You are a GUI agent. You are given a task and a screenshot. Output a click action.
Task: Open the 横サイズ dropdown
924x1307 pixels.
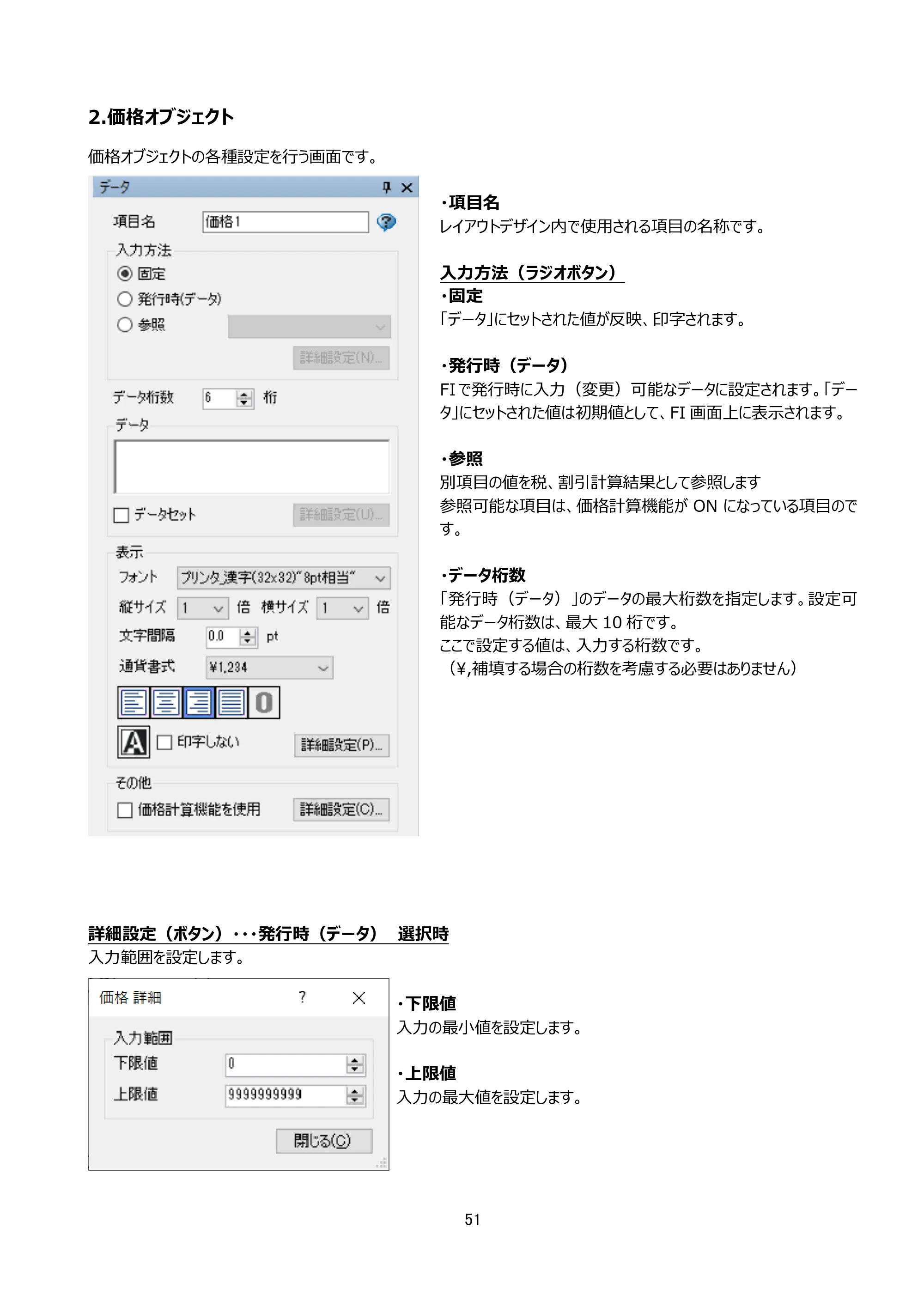click(342, 608)
